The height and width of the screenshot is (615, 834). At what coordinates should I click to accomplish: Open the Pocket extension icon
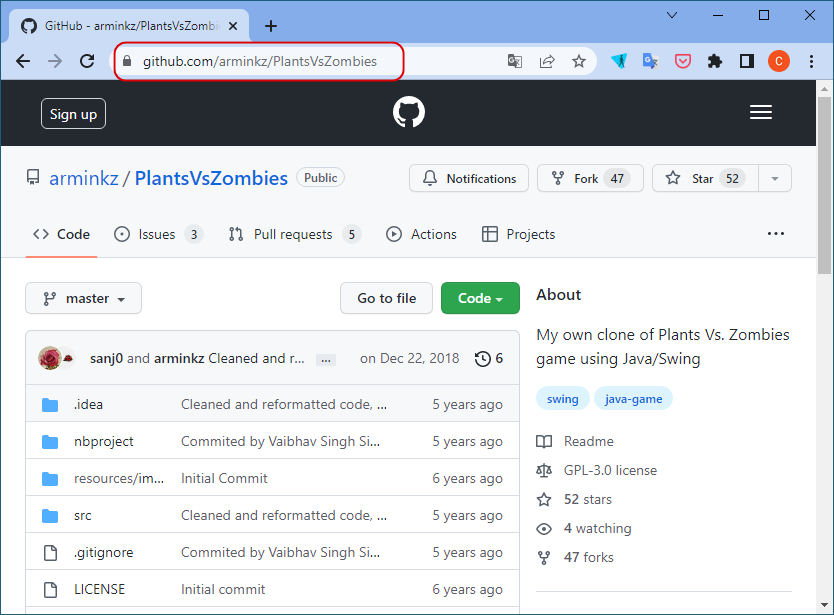(x=682, y=61)
